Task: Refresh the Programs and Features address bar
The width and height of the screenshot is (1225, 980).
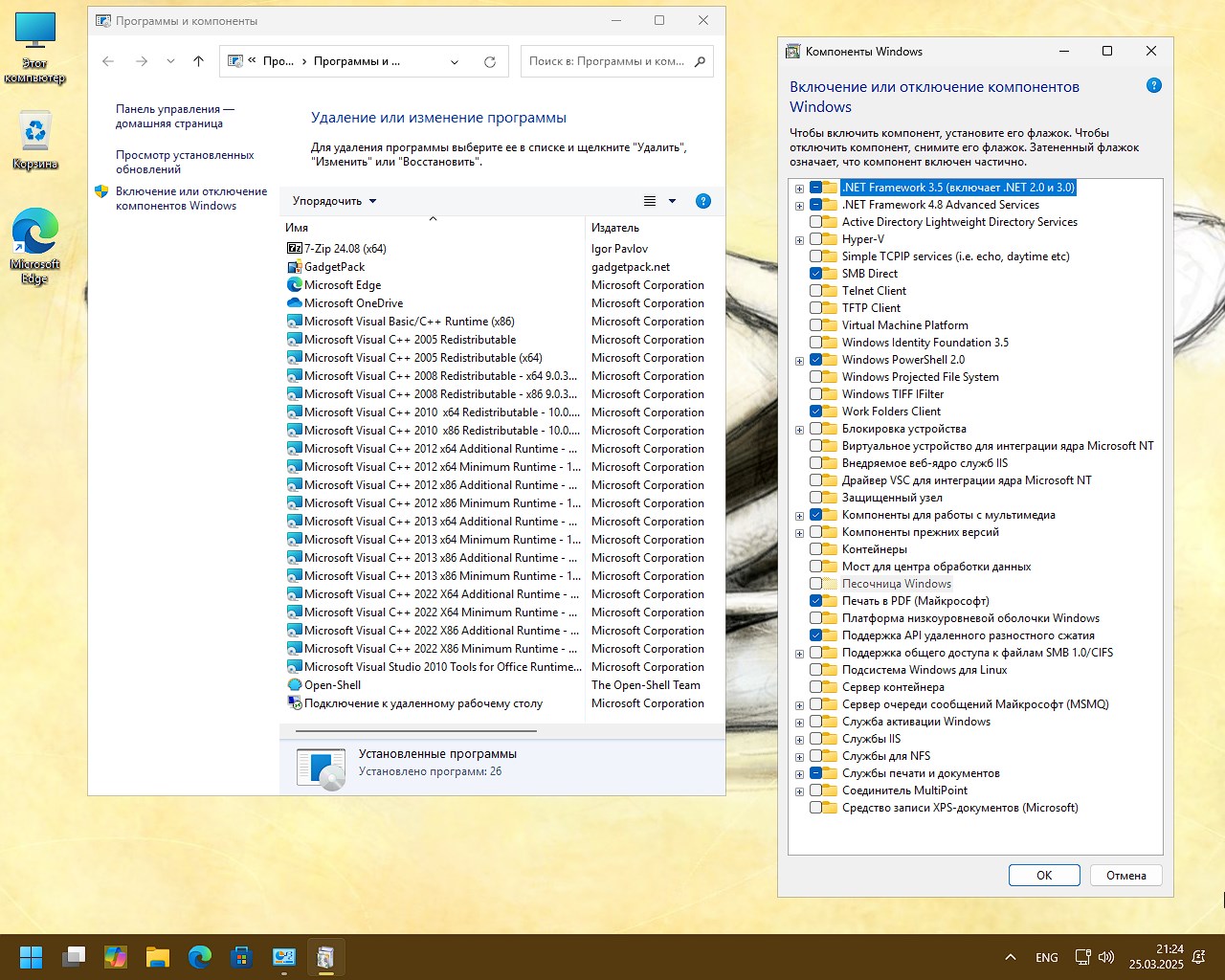Action: (x=490, y=61)
